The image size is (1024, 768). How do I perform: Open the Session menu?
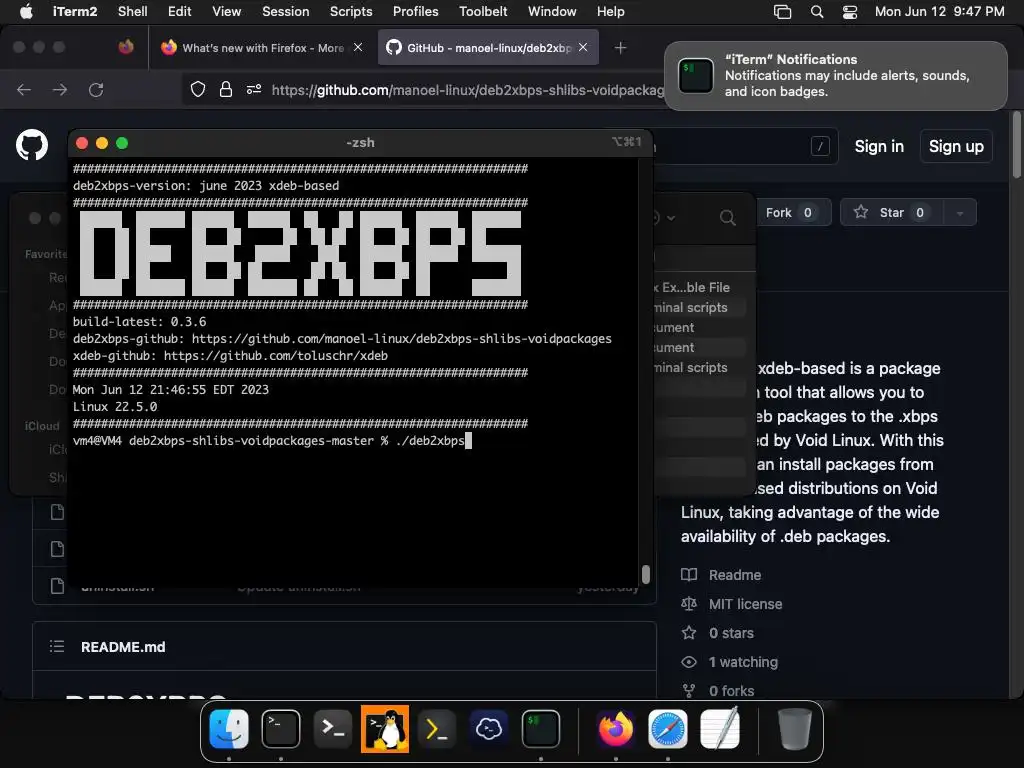coord(285,11)
